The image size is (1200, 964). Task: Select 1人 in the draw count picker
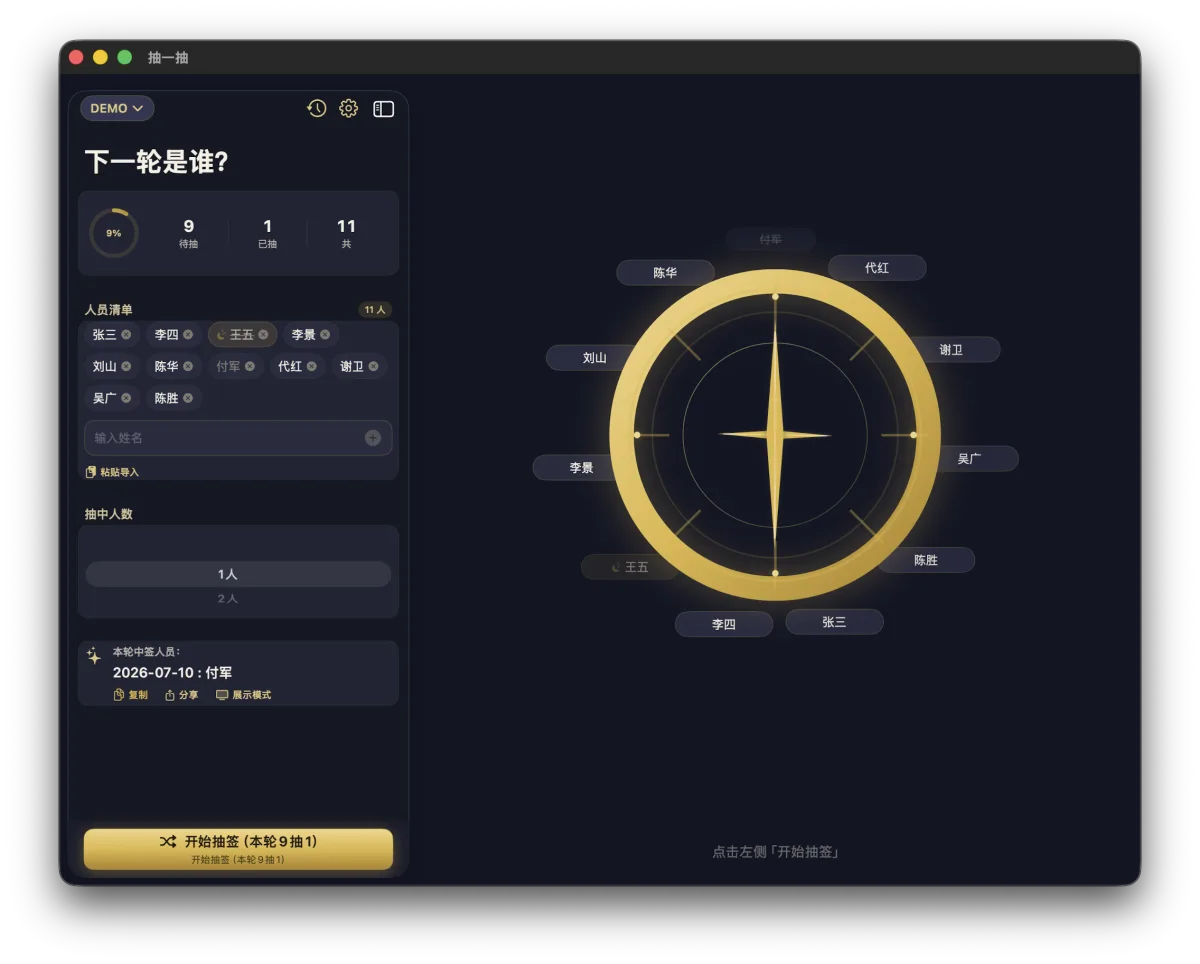[238, 574]
